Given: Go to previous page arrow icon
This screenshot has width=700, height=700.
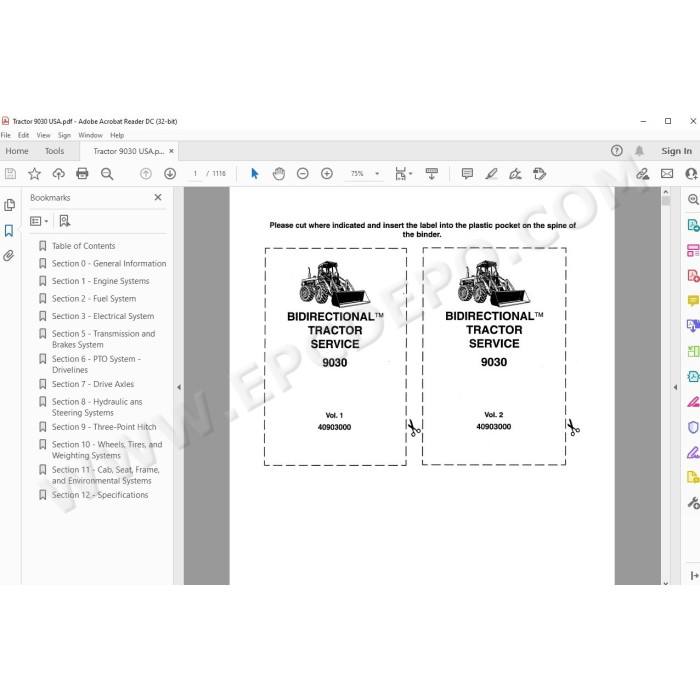Looking at the screenshot, I should pos(146,173).
